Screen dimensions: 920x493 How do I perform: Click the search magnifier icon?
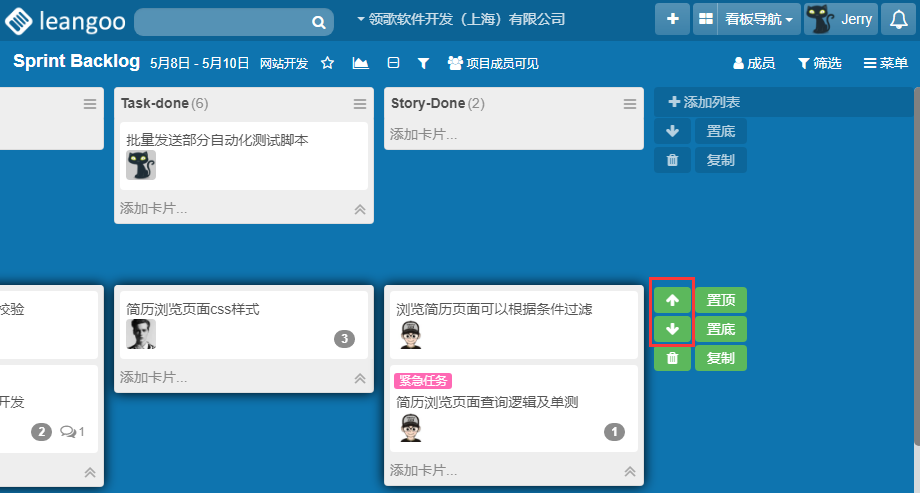[318, 21]
